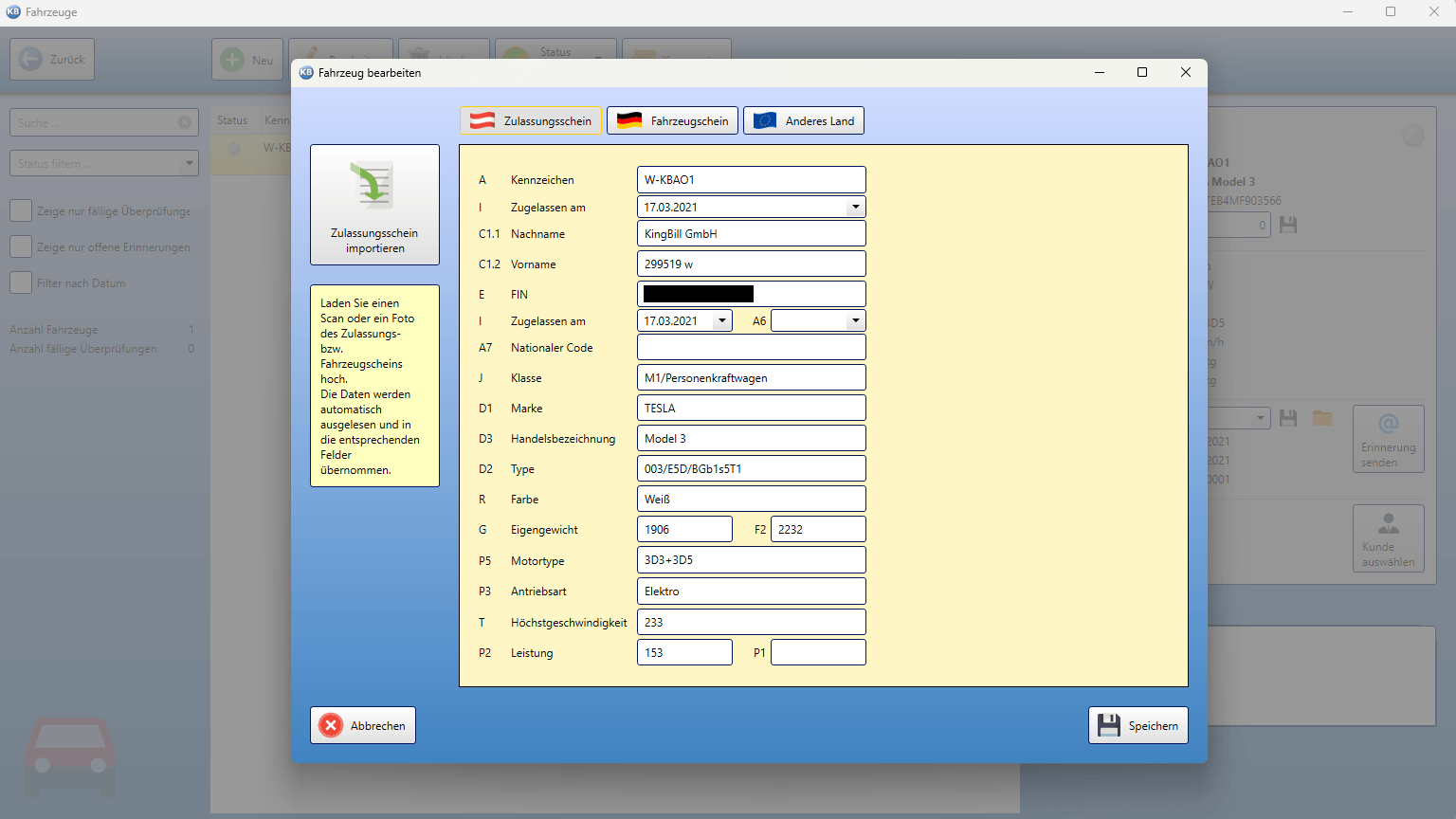Click the green plus Neu icon

click(232, 60)
